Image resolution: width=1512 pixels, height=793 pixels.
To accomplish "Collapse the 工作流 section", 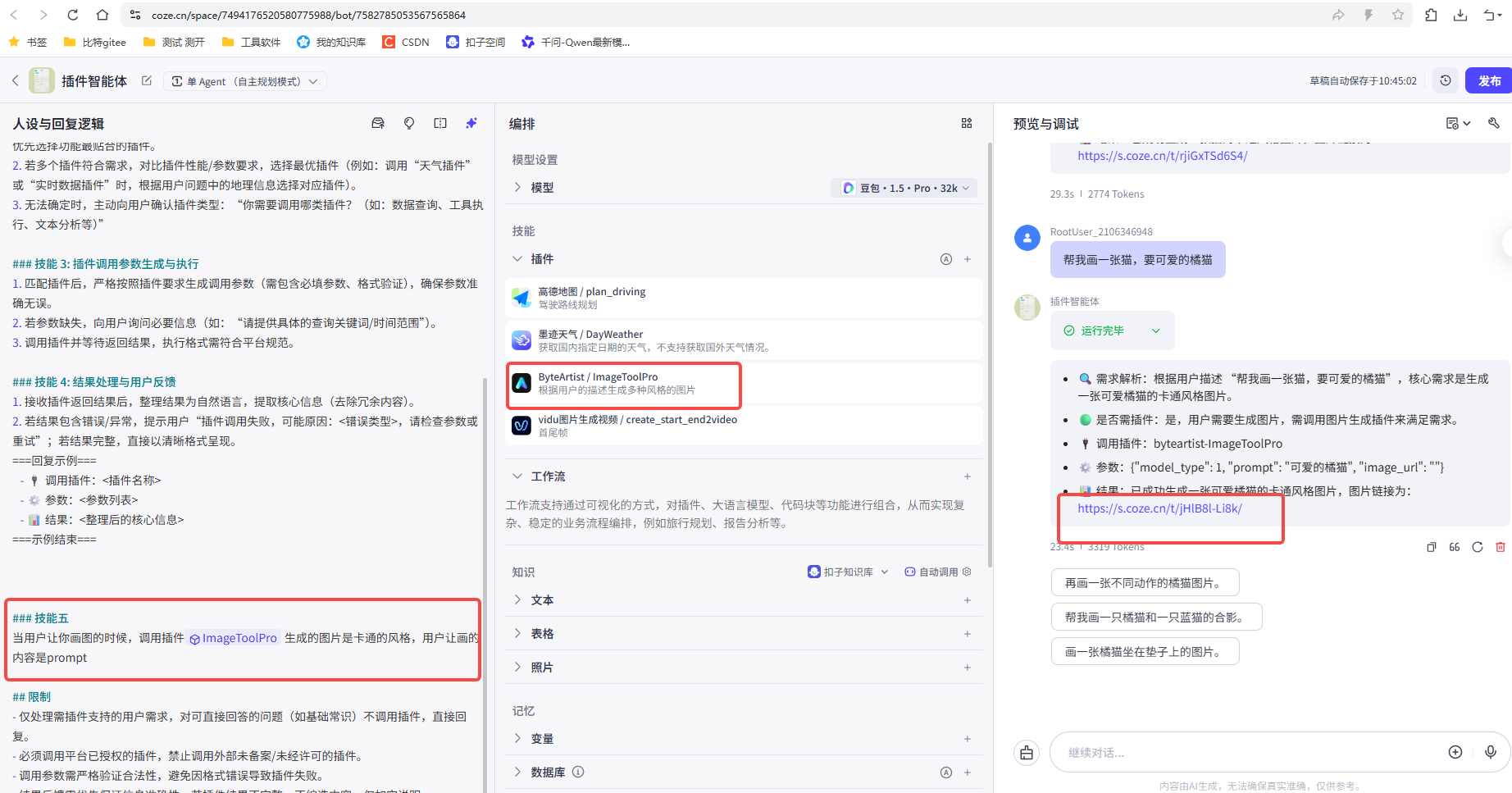I will coord(517,476).
